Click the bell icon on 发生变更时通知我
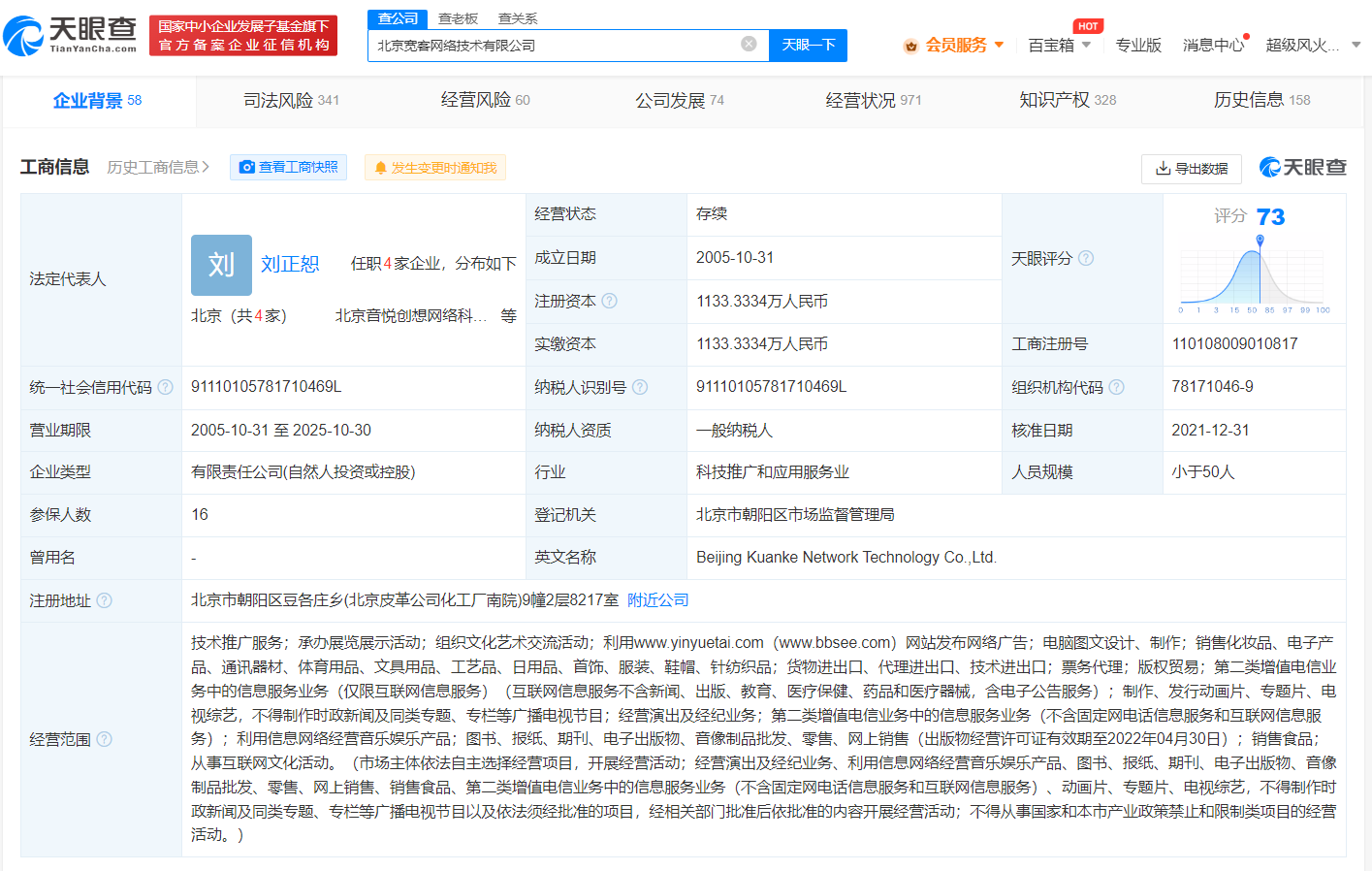The image size is (1372, 871). point(380,167)
